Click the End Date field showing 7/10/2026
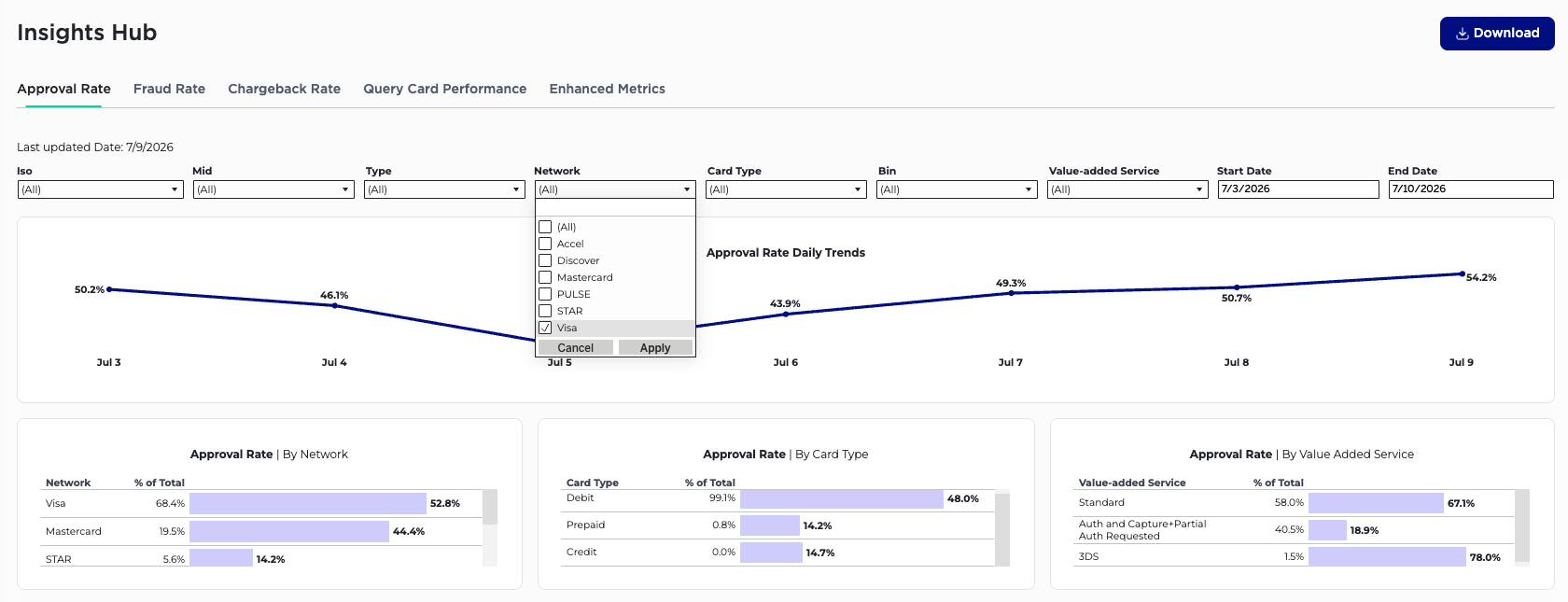Image resolution: width=1568 pixels, height=602 pixels. click(x=1471, y=189)
